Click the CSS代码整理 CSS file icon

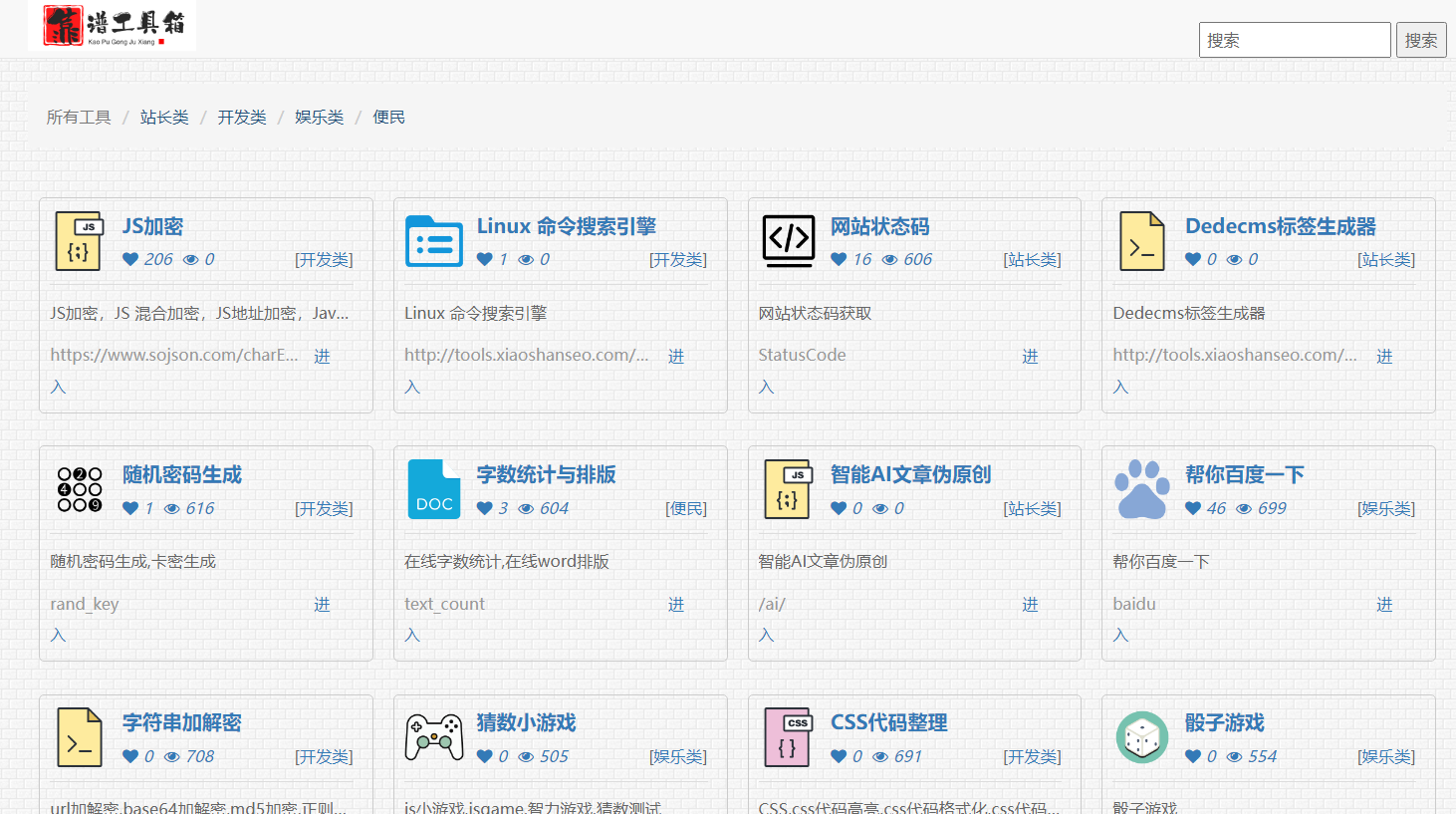pyautogui.click(x=789, y=737)
